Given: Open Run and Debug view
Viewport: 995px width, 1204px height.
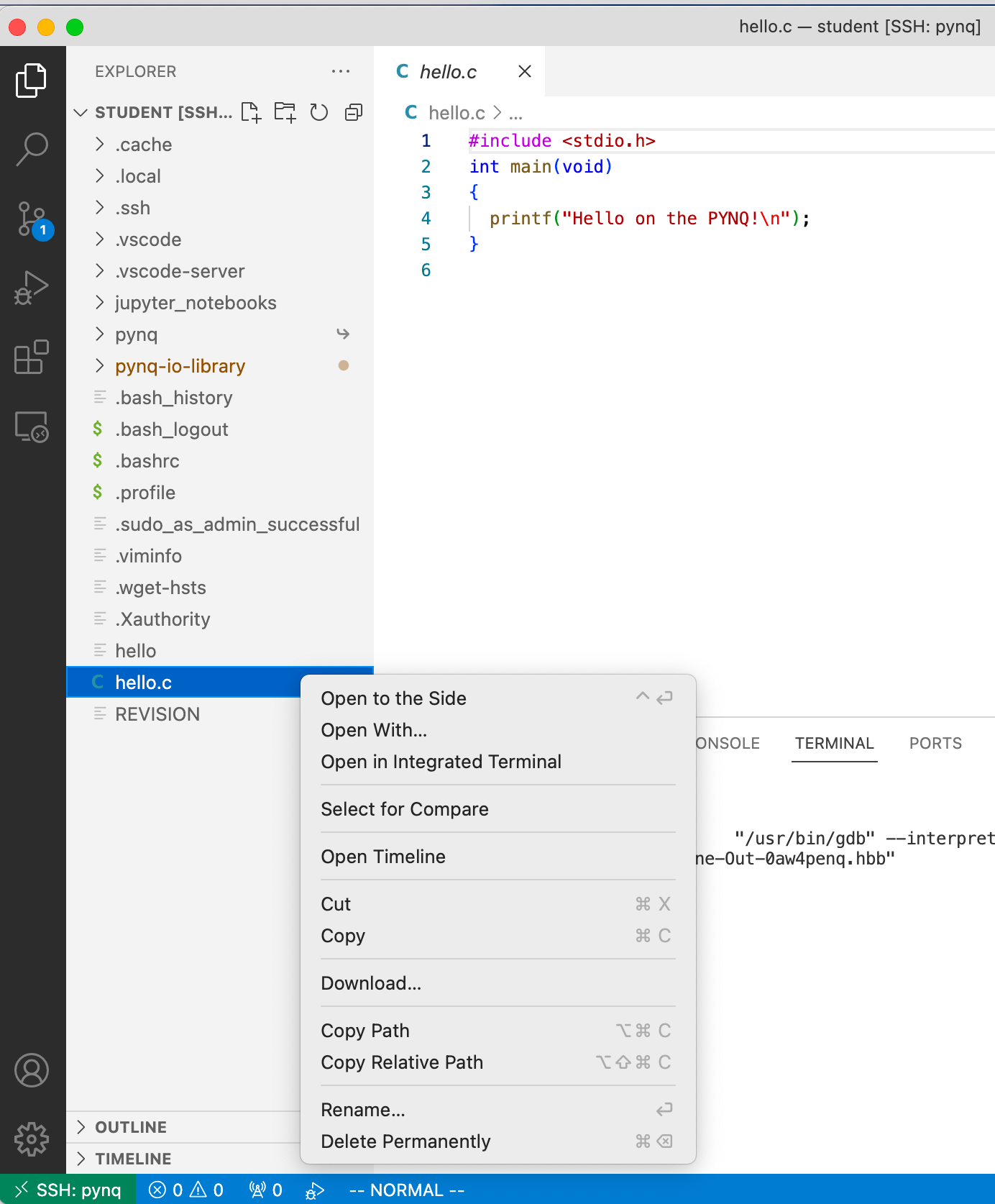Looking at the screenshot, I should point(32,288).
